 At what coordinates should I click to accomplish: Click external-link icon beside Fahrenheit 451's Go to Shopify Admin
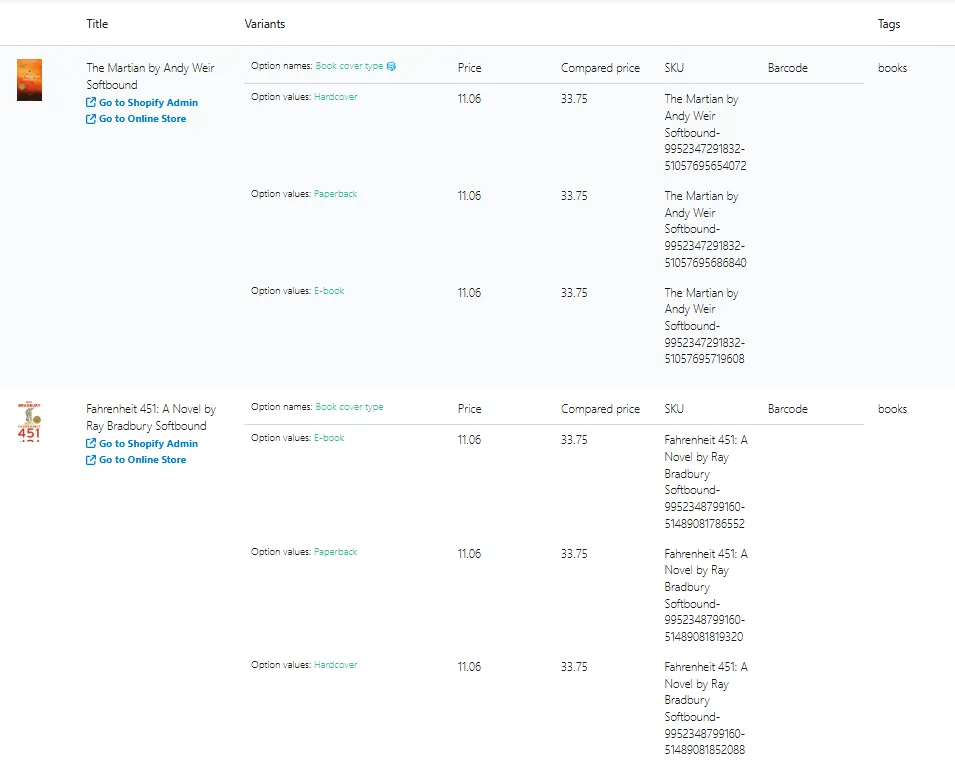91,443
